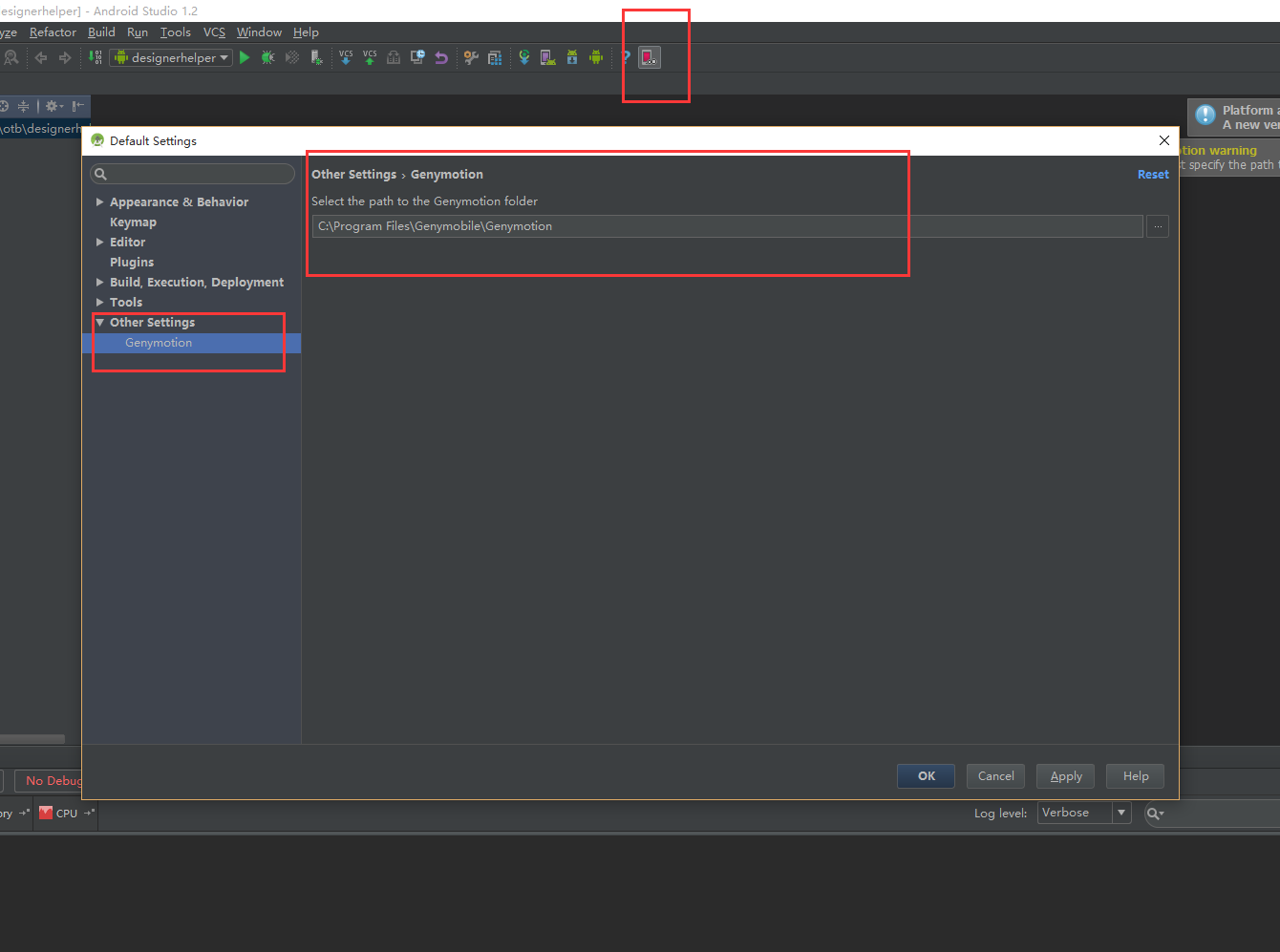Open the VCS menu

click(214, 32)
